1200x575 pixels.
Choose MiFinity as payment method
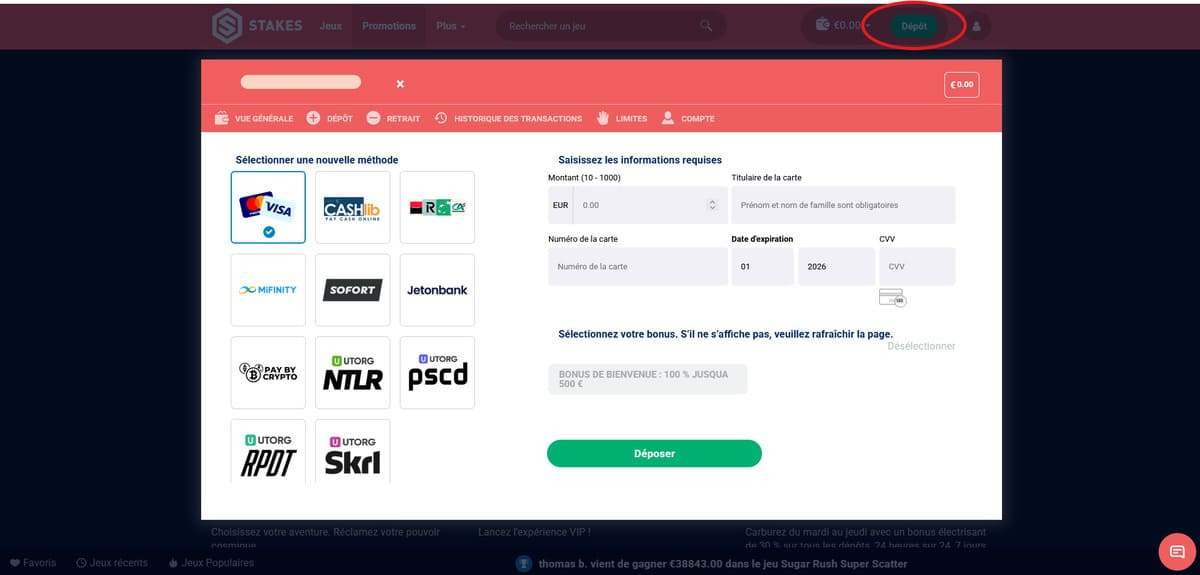coord(268,290)
